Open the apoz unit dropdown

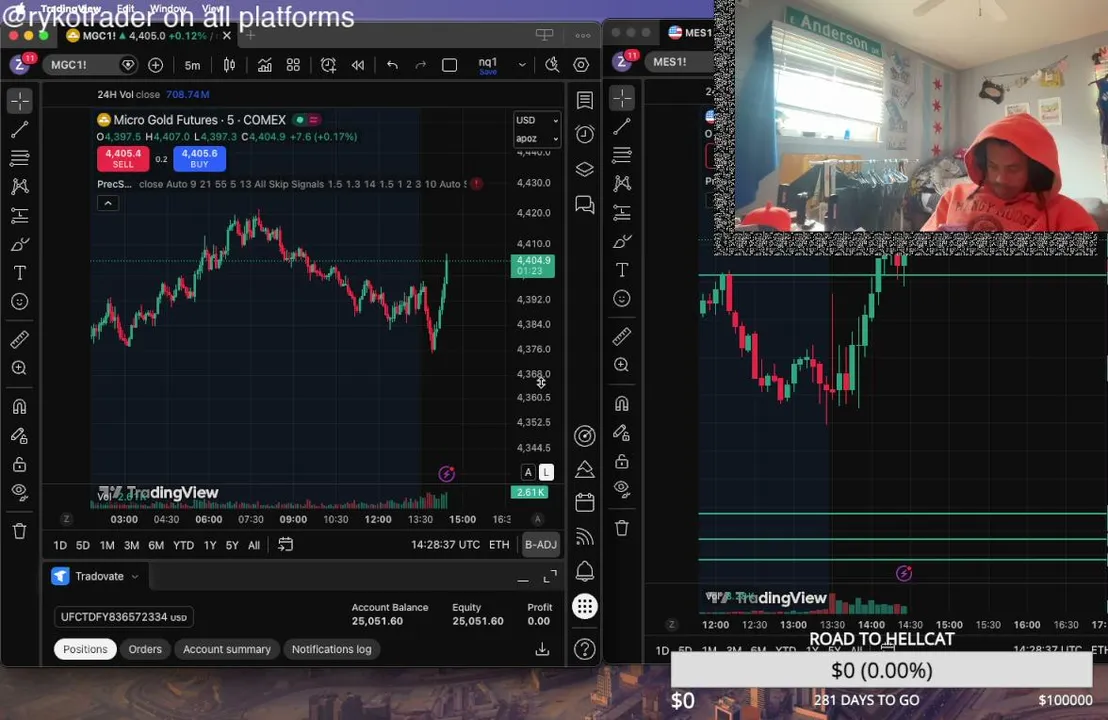536,138
